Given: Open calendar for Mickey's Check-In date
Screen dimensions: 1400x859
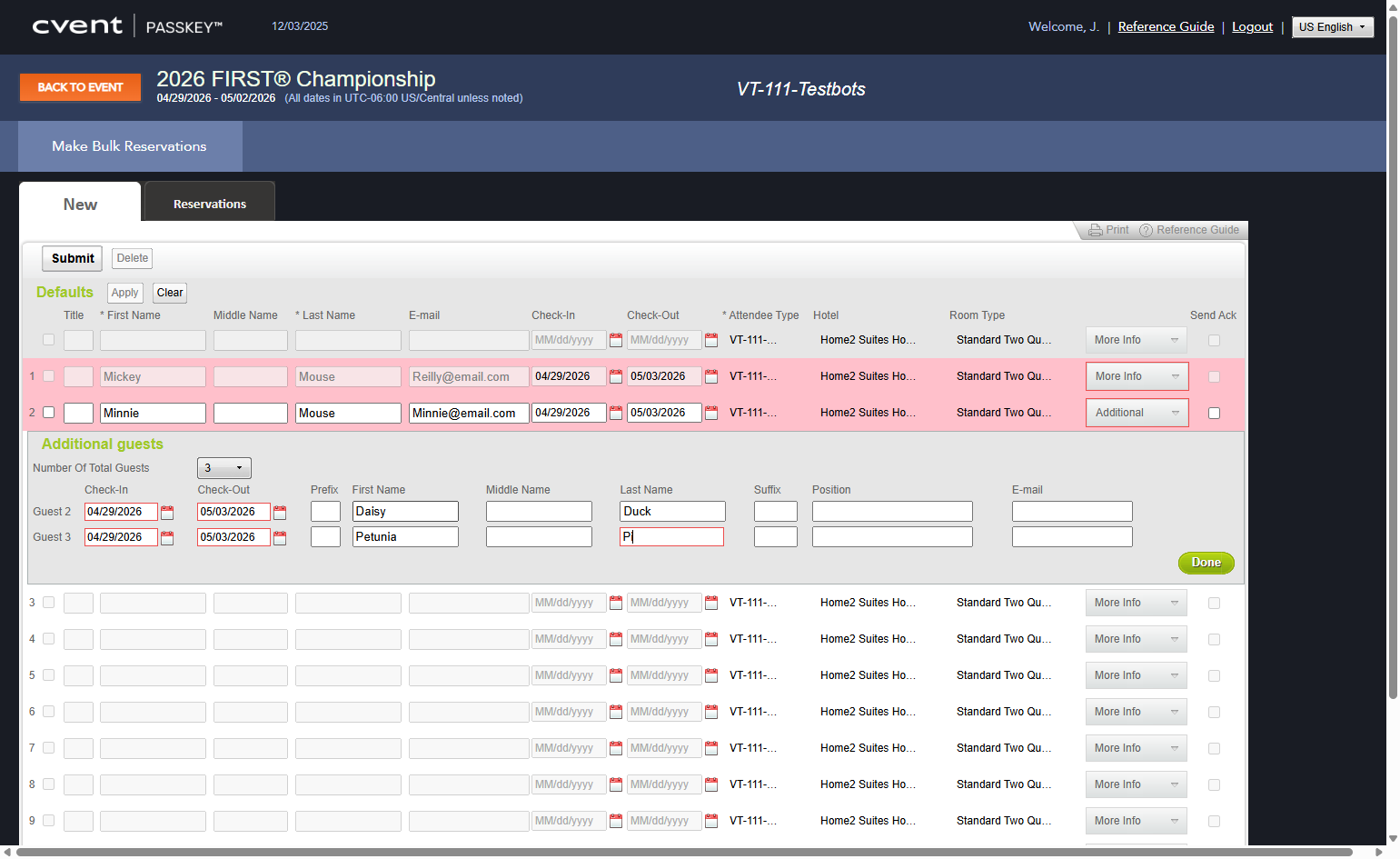Looking at the screenshot, I should (616, 376).
